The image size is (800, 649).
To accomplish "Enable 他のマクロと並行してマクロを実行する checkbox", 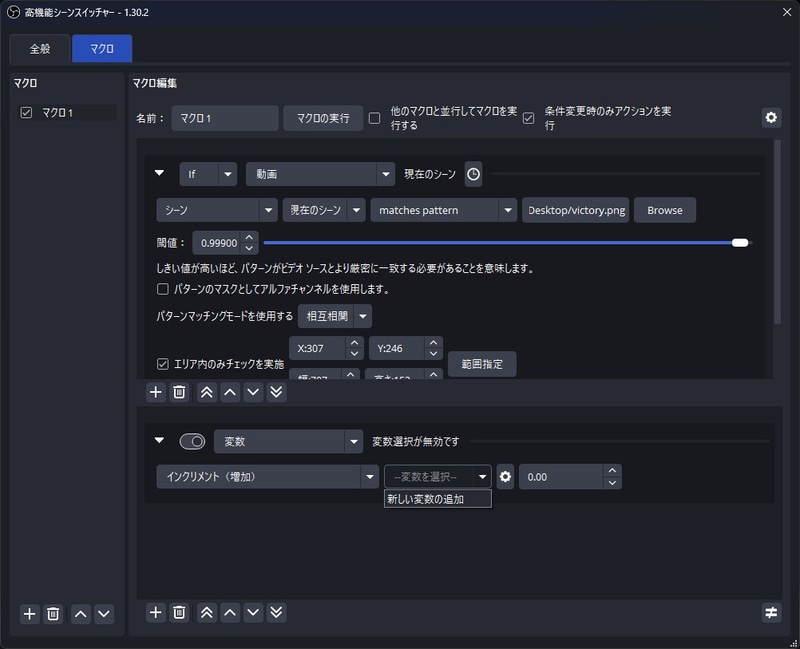I will click(x=374, y=118).
